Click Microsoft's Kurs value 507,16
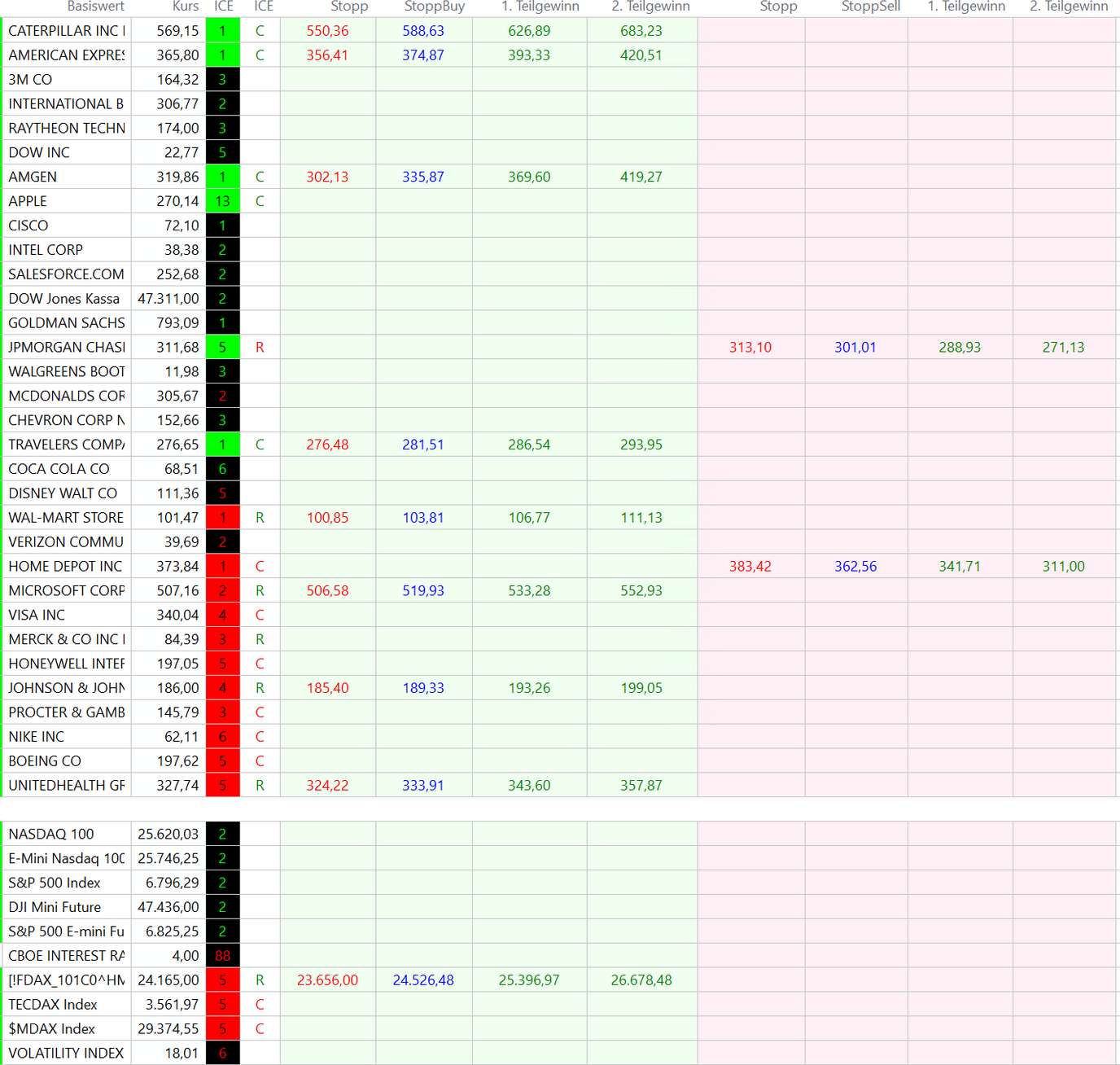The height and width of the screenshot is (1065, 1120). [x=177, y=591]
